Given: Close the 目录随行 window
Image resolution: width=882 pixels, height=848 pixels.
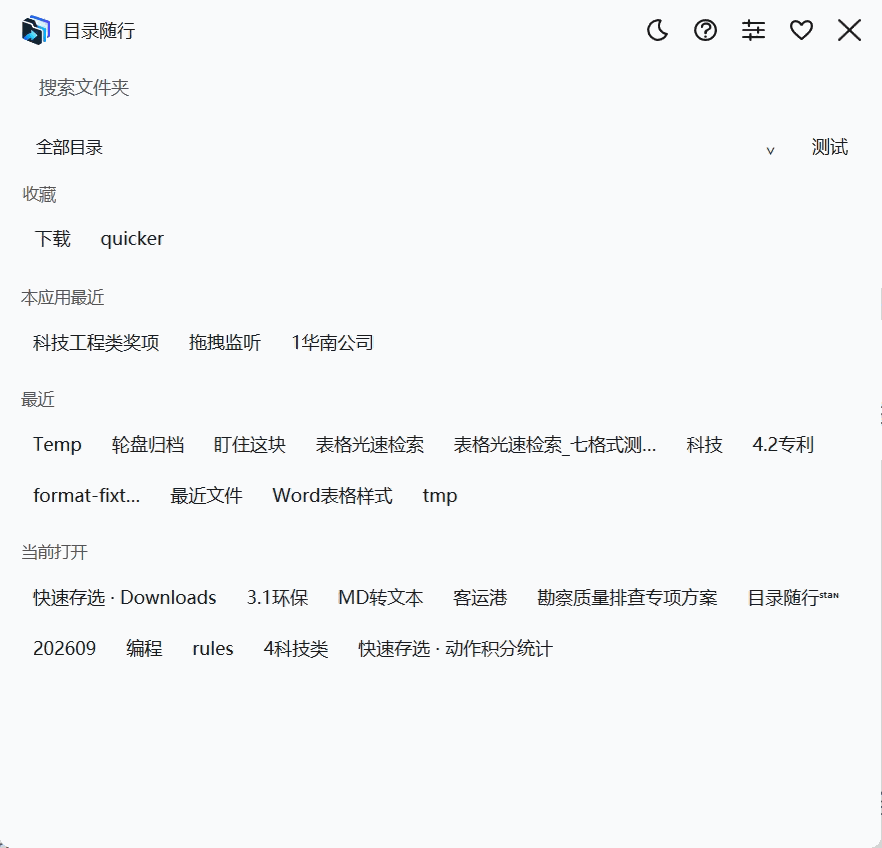Looking at the screenshot, I should click(849, 30).
